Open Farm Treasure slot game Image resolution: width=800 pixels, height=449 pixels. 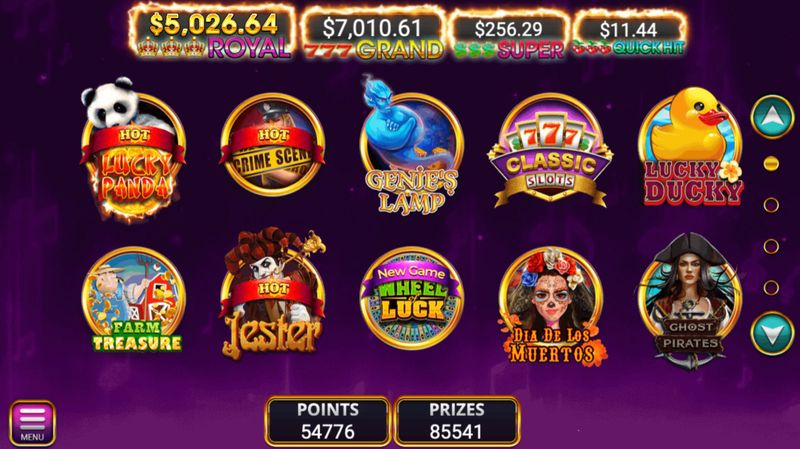pos(134,300)
